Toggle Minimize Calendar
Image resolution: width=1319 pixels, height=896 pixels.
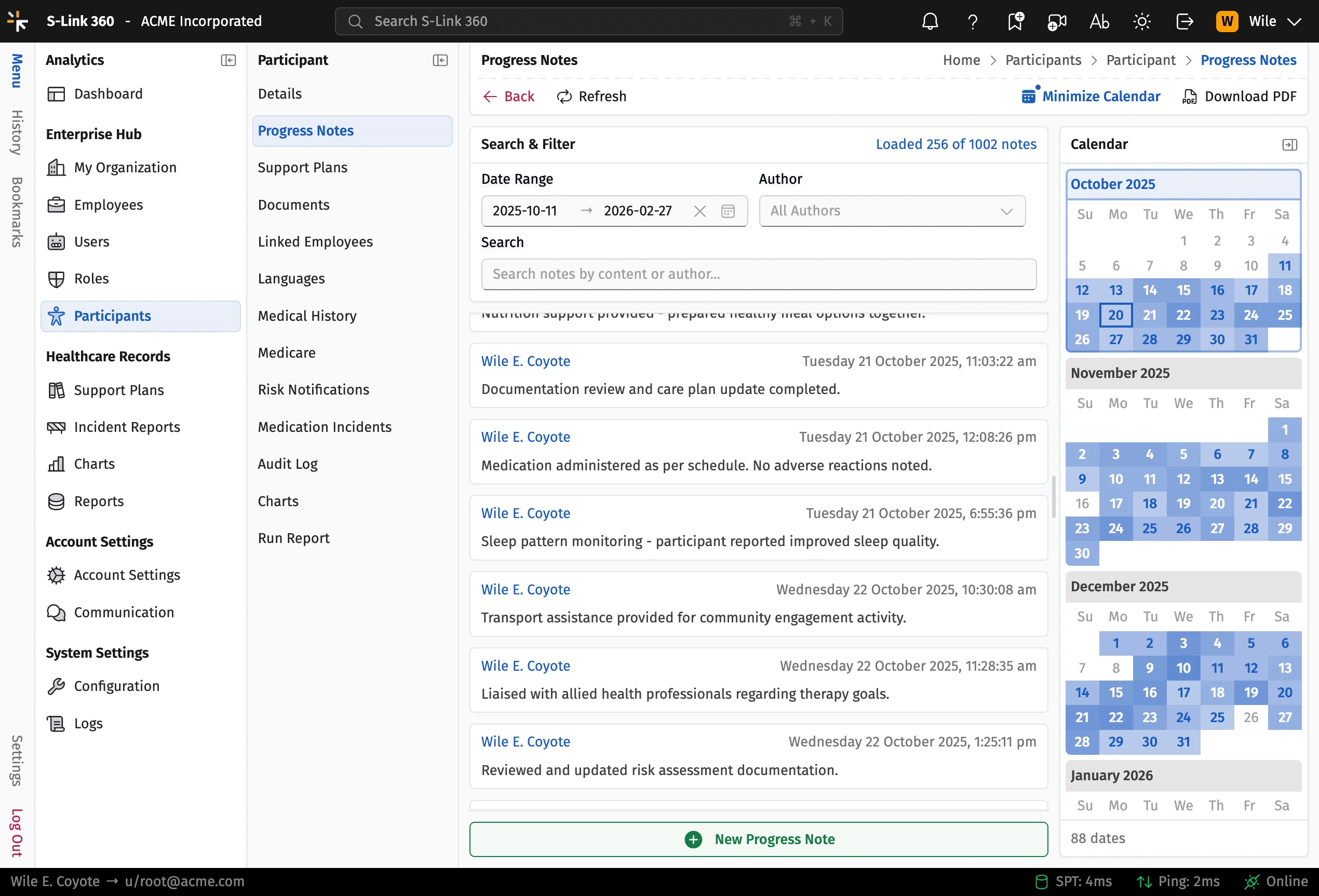pyautogui.click(x=1091, y=97)
